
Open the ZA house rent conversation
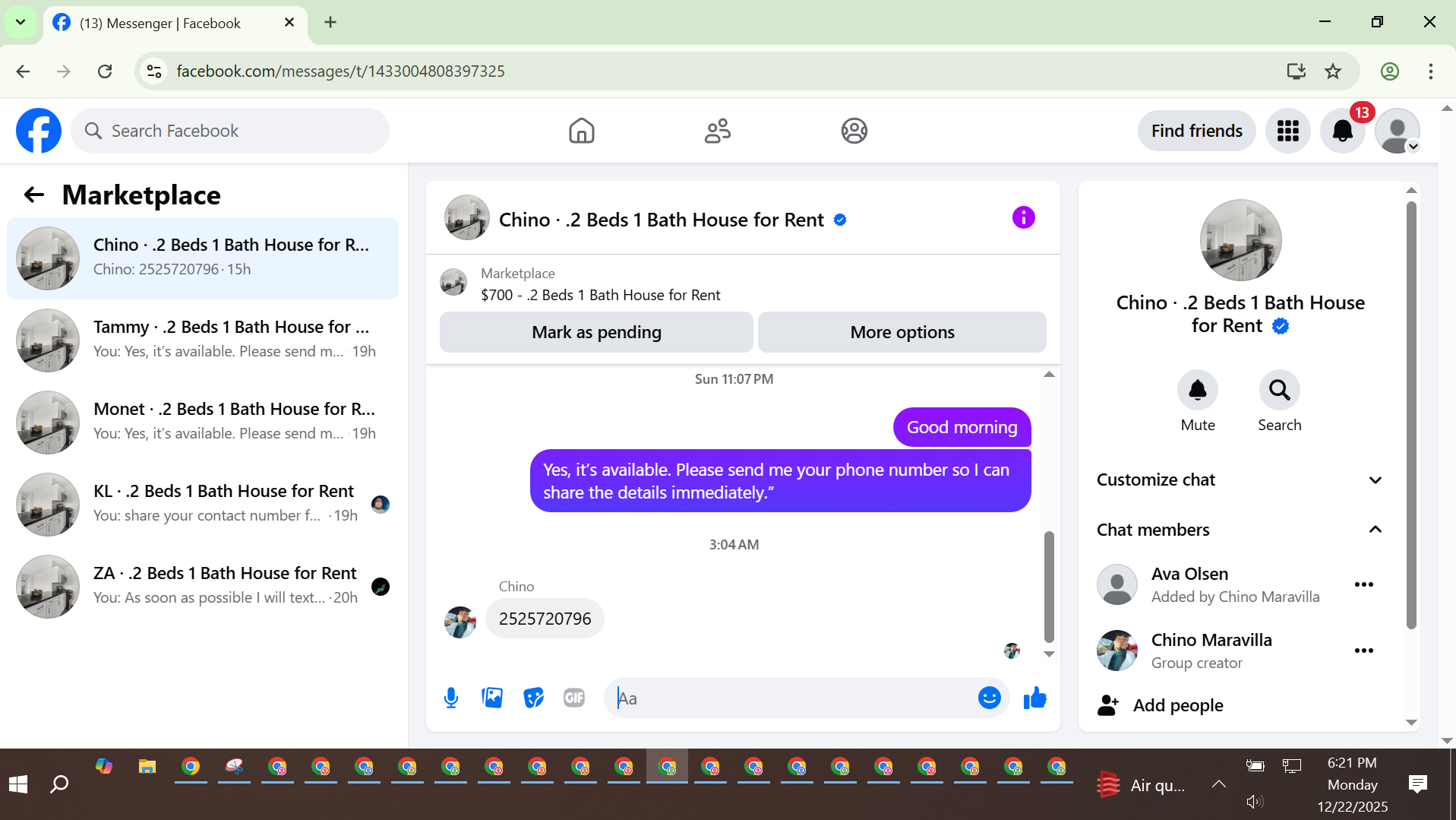[203, 587]
